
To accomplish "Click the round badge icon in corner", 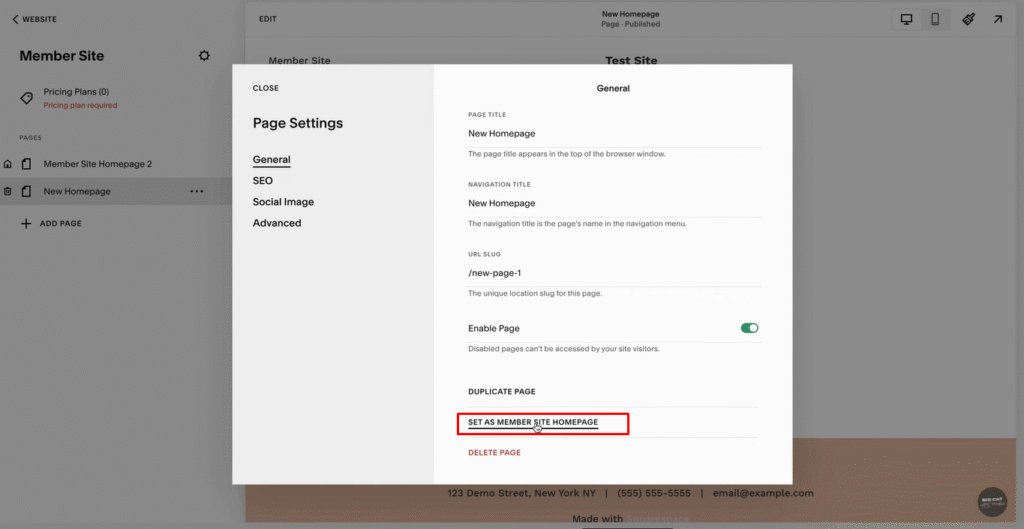I will click(x=992, y=503).
